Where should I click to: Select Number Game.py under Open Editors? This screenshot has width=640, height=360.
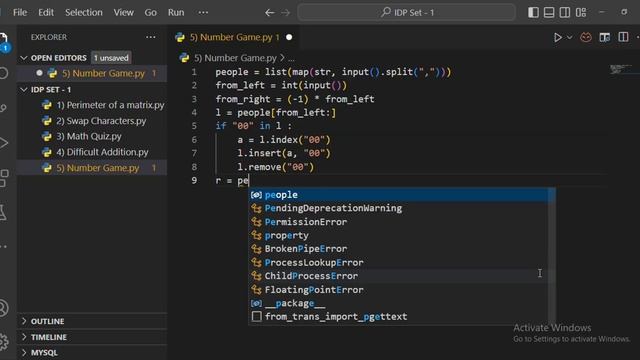[x=92, y=73]
